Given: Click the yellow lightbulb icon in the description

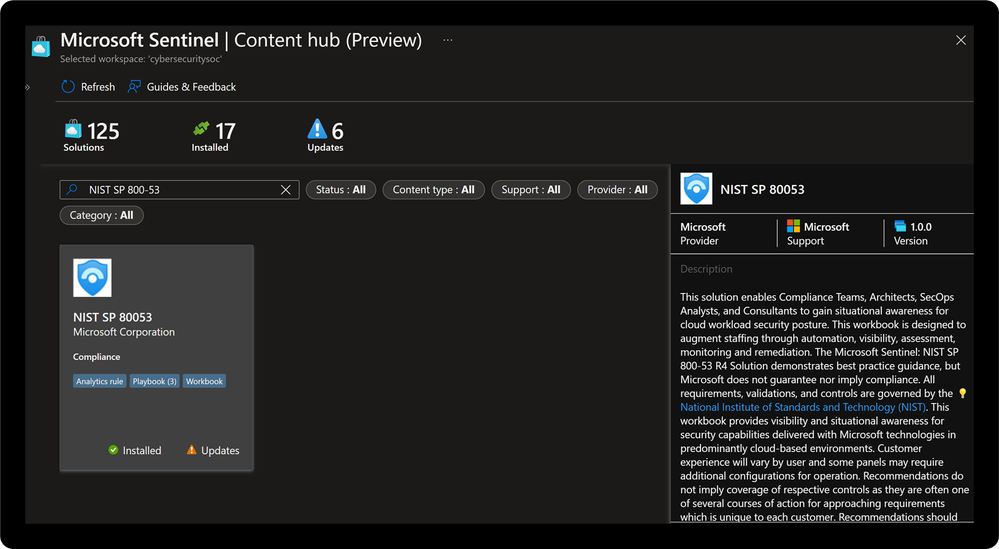Looking at the screenshot, I should [963, 393].
